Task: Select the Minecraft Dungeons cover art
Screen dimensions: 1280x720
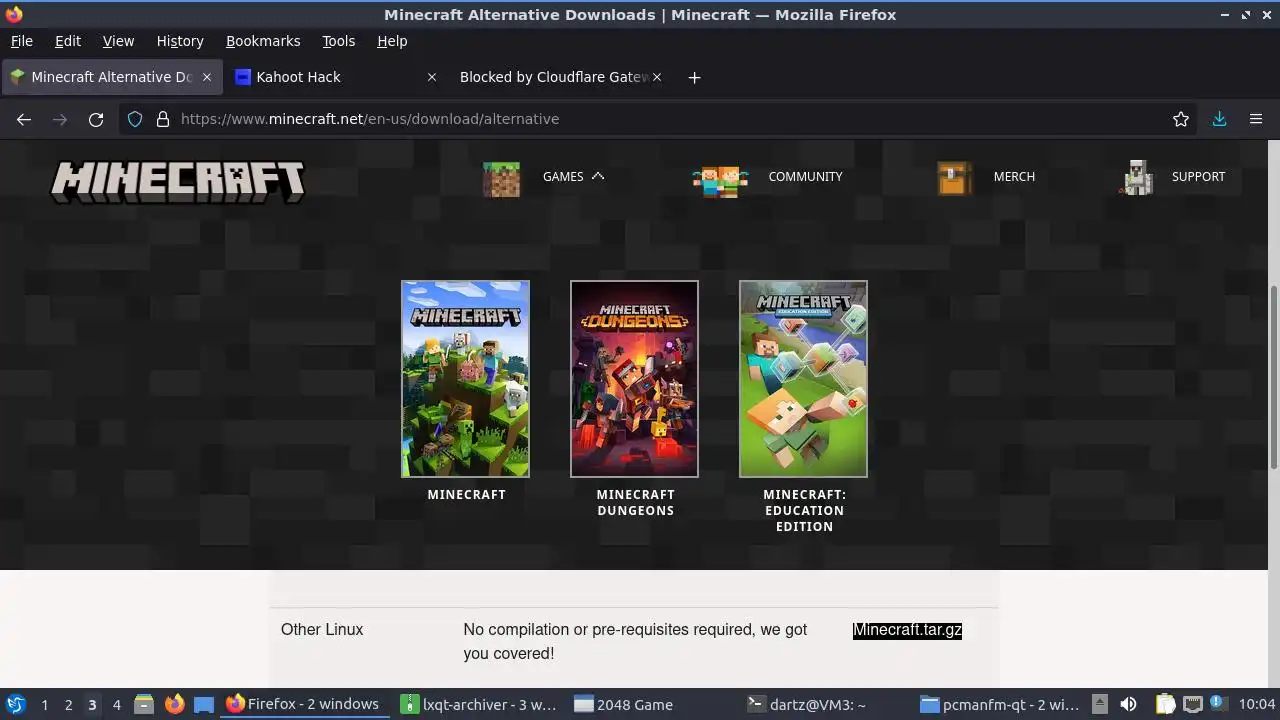Action: pyautogui.click(x=634, y=379)
